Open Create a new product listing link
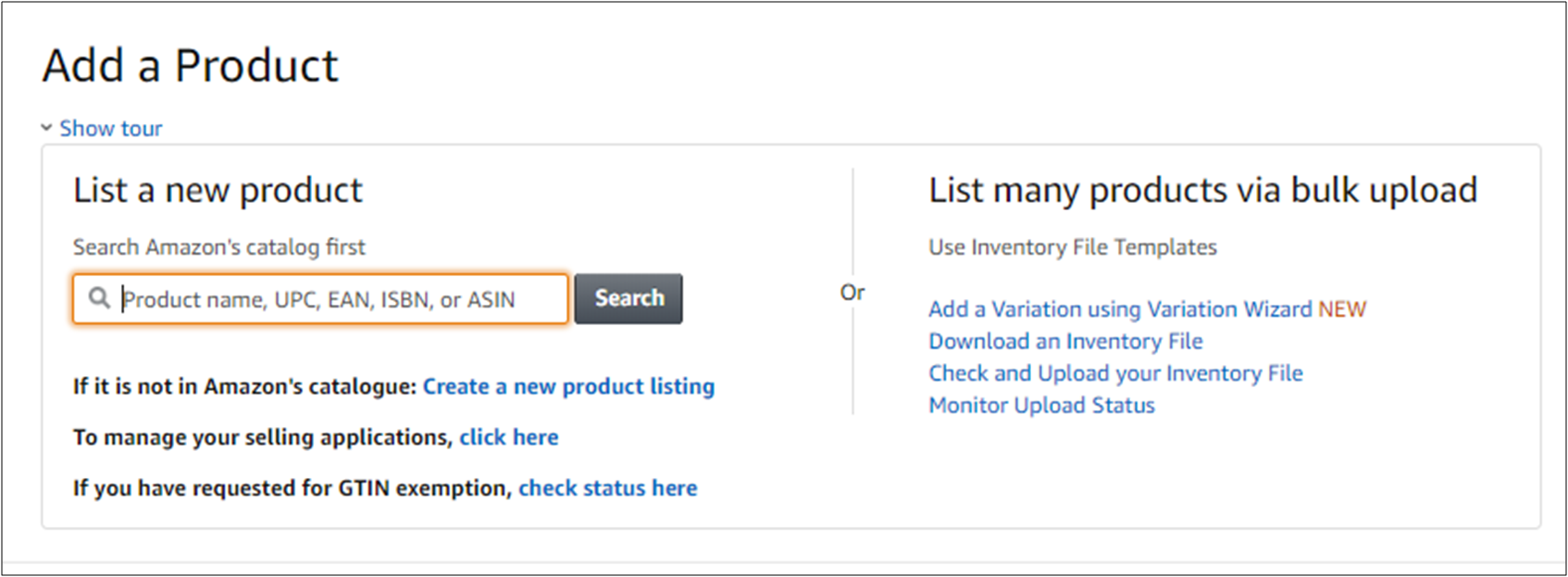This screenshot has width=1568, height=577. (x=568, y=386)
